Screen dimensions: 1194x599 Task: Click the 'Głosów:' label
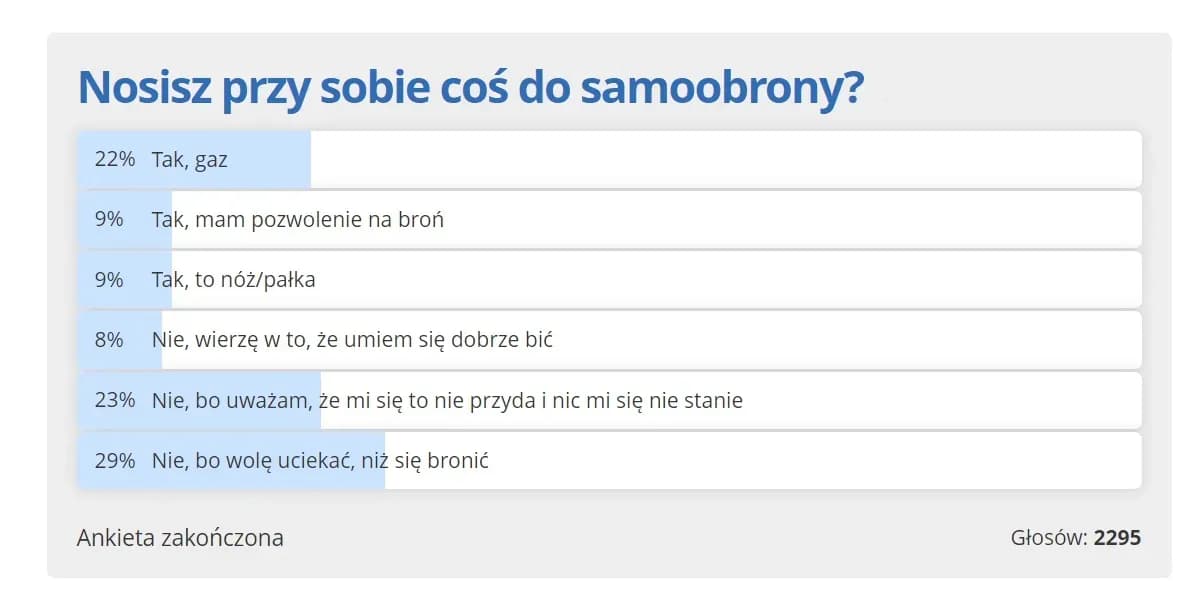[1048, 538]
